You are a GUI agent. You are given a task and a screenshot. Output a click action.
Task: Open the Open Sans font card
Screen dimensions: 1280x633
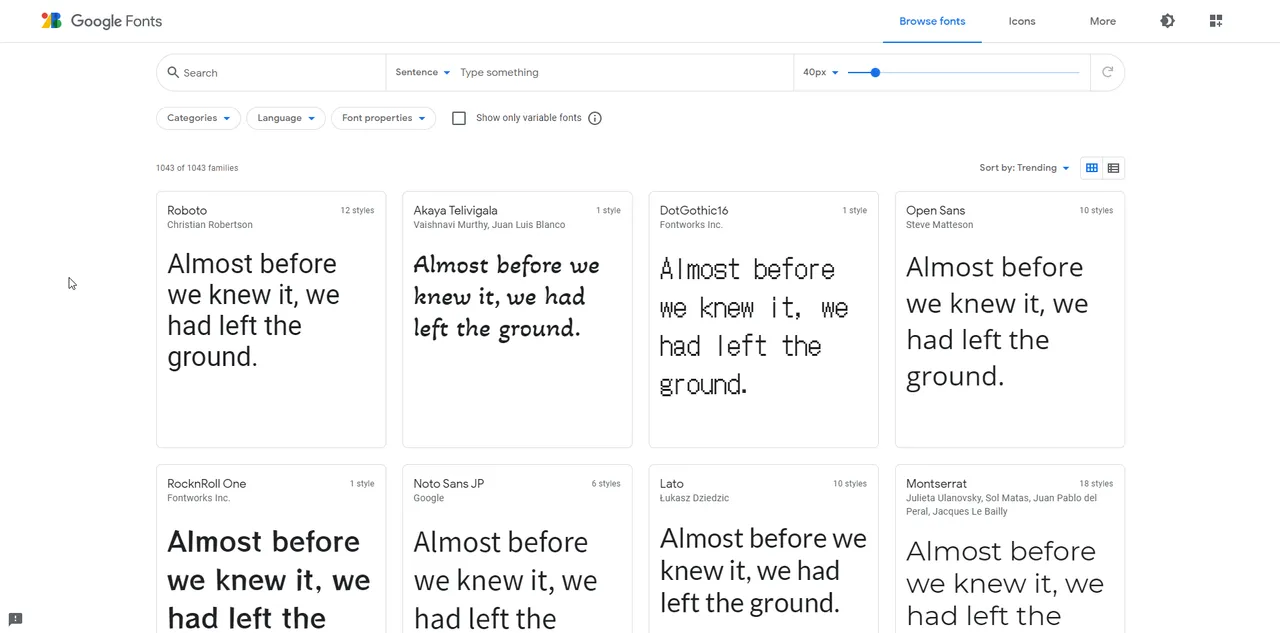tap(1010, 319)
